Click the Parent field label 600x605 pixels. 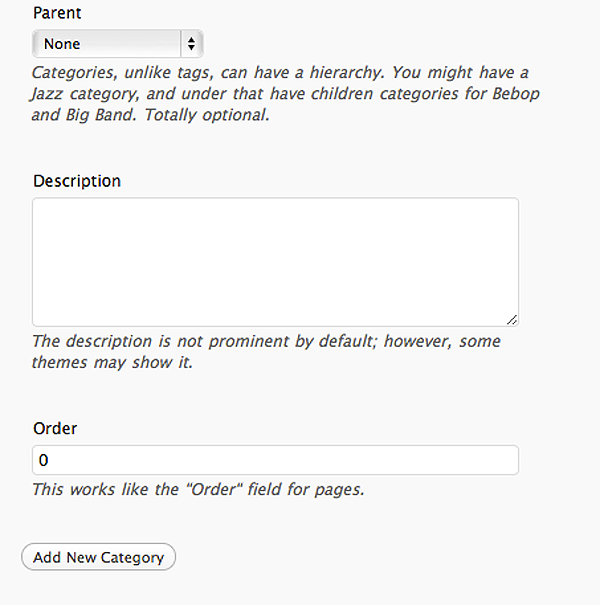[57, 13]
